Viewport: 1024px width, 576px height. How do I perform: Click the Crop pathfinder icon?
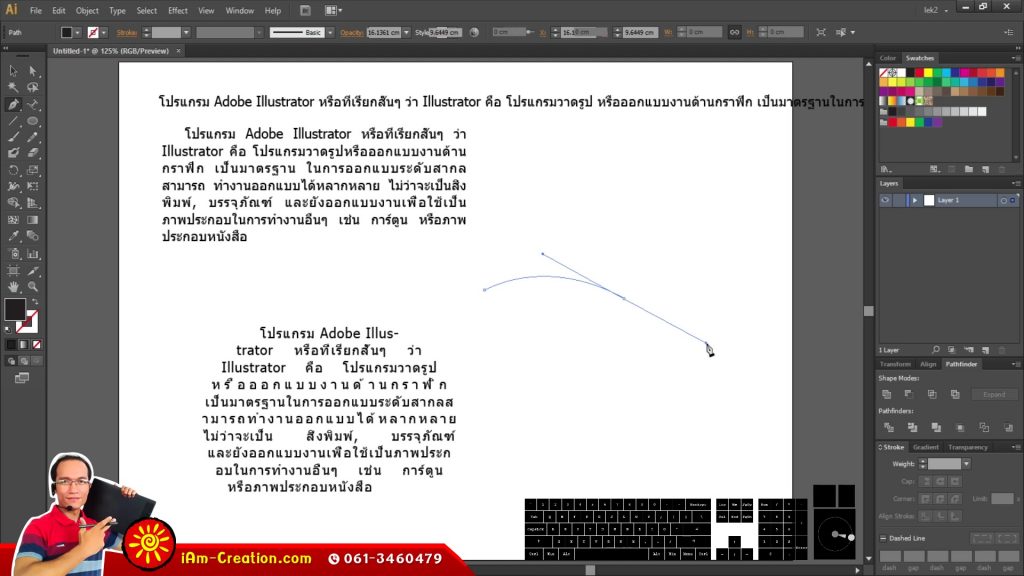[960, 428]
